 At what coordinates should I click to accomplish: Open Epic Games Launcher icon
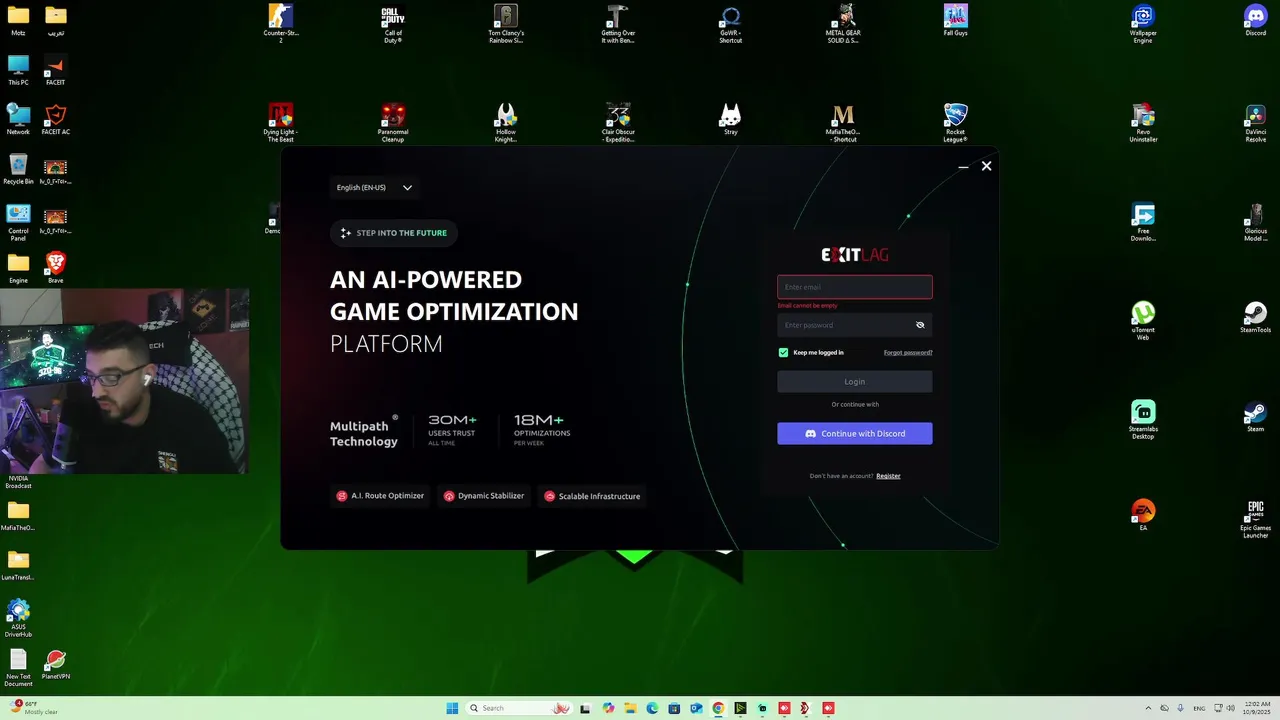[1256, 518]
